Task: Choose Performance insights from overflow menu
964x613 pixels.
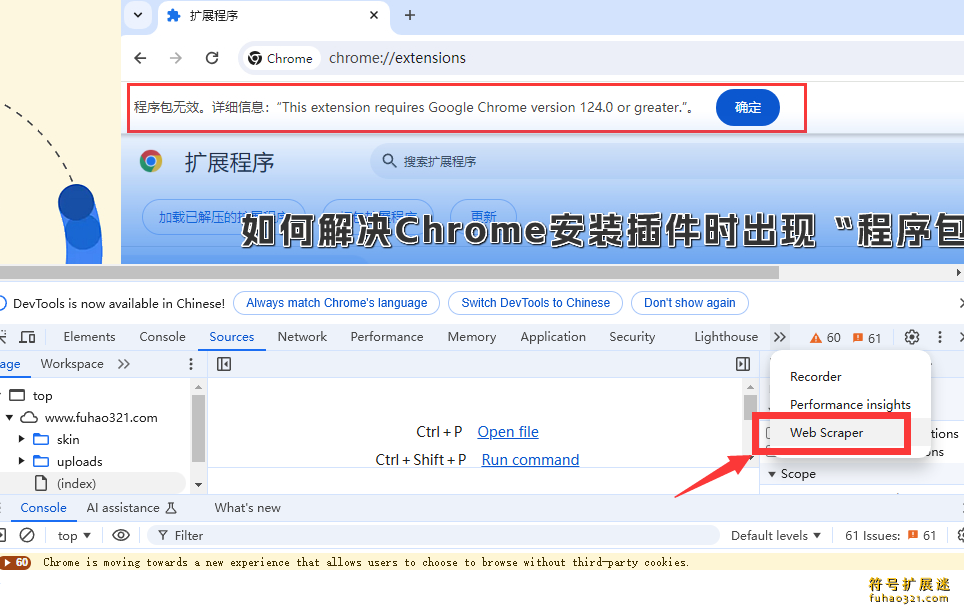Action: [x=850, y=405]
